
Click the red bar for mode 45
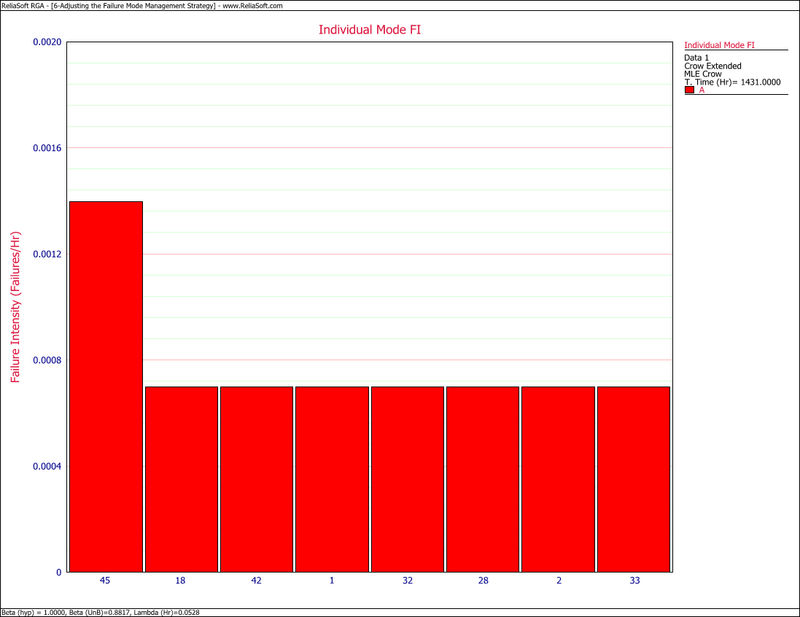[106, 386]
